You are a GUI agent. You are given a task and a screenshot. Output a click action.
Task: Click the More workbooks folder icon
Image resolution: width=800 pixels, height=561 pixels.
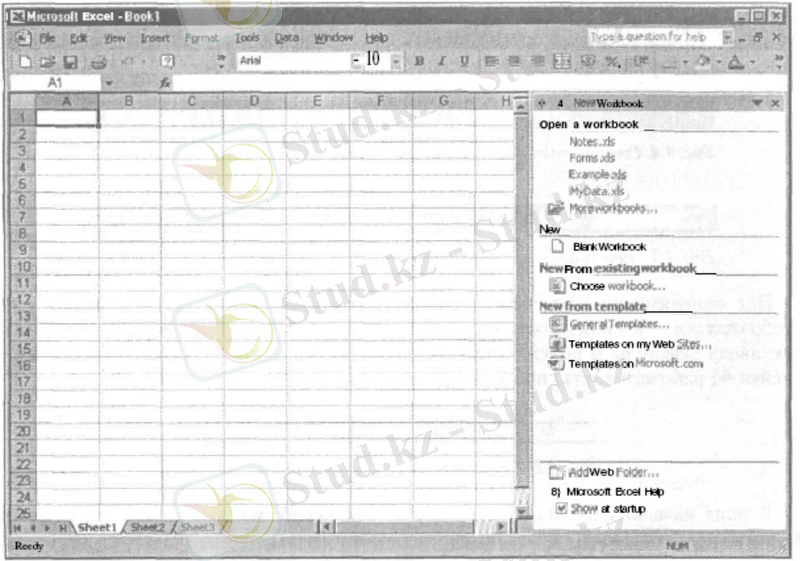(x=556, y=208)
